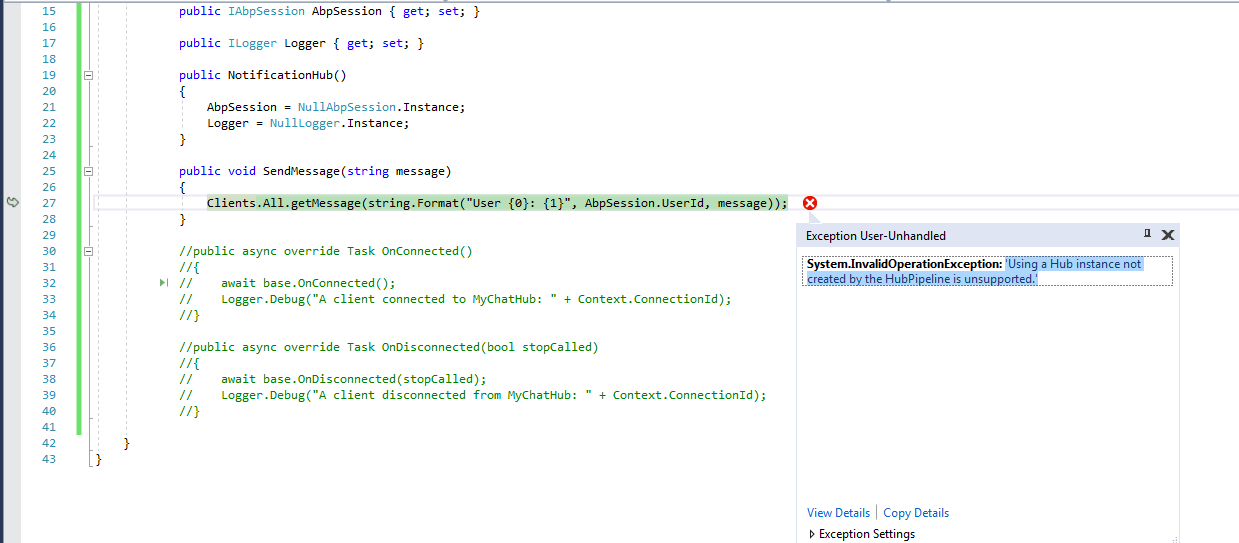Viewport: 1239px width, 543px height.
Task: Open the View Details link
Action: (x=838, y=513)
